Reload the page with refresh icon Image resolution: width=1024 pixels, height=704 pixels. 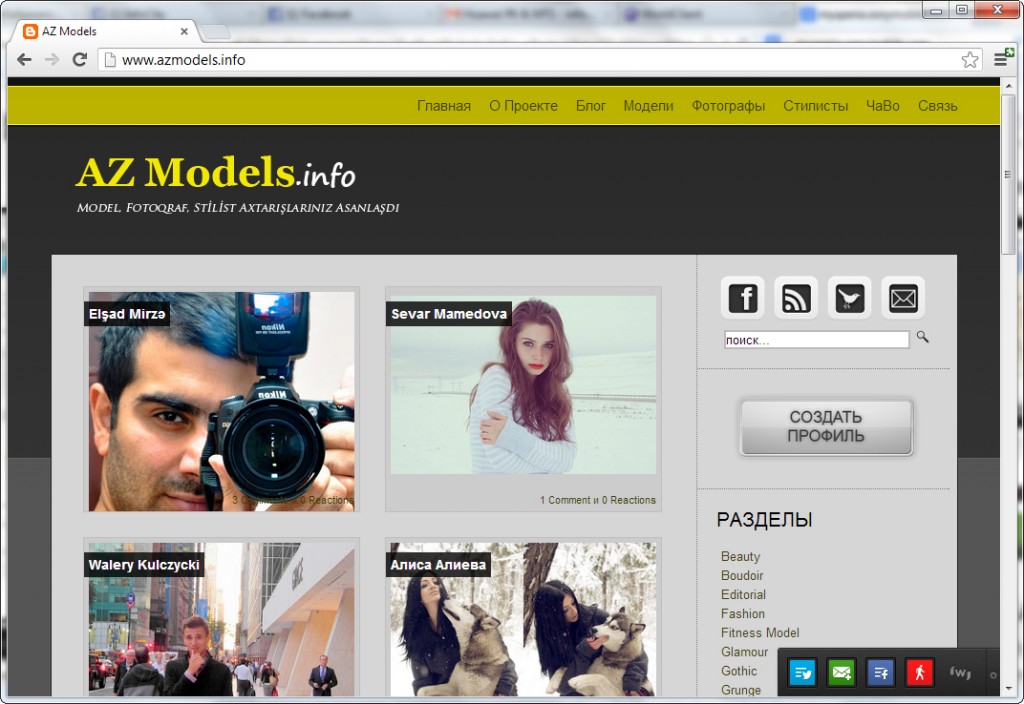(x=80, y=60)
